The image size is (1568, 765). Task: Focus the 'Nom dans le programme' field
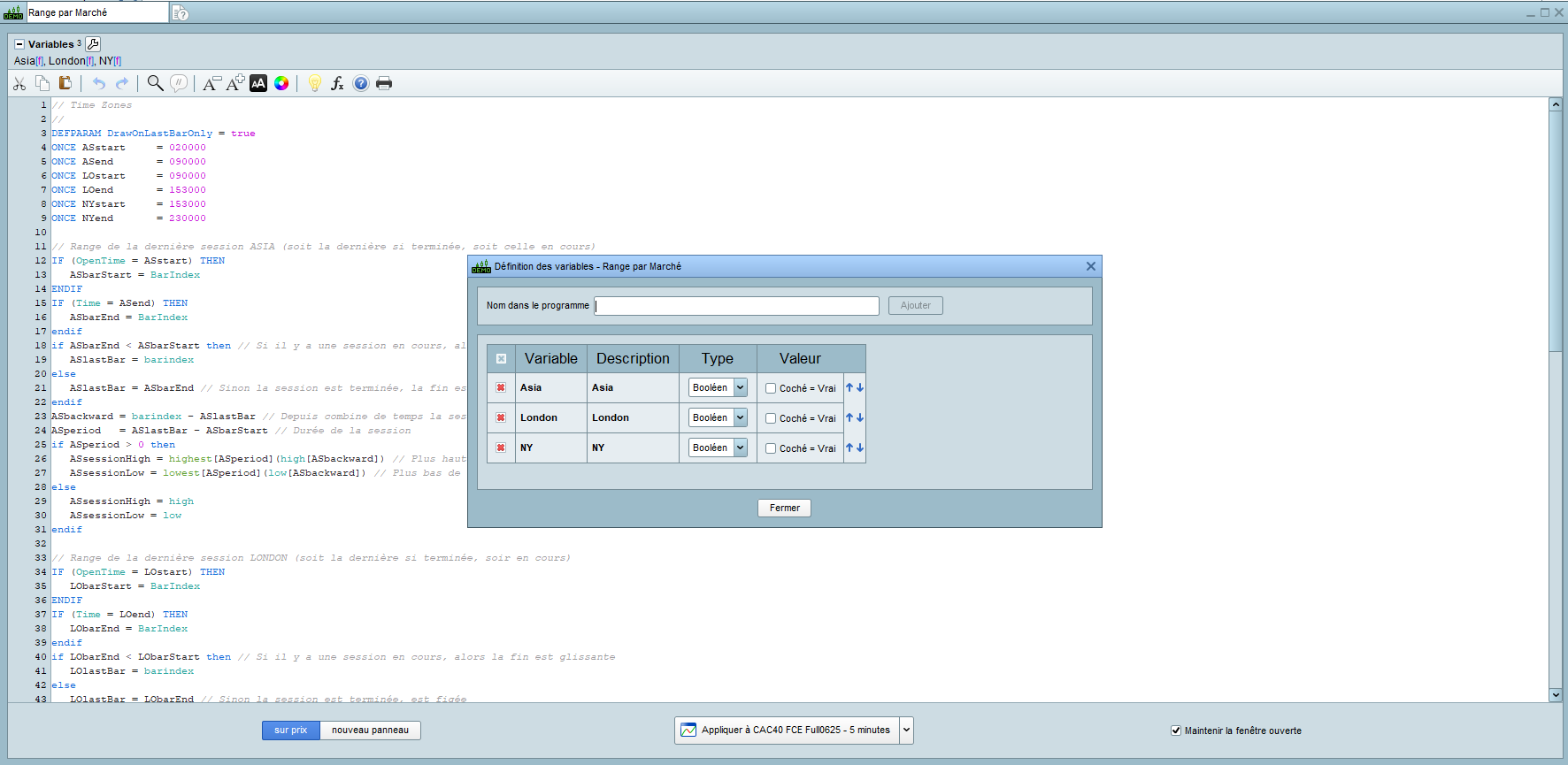click(x=737, y=306)
